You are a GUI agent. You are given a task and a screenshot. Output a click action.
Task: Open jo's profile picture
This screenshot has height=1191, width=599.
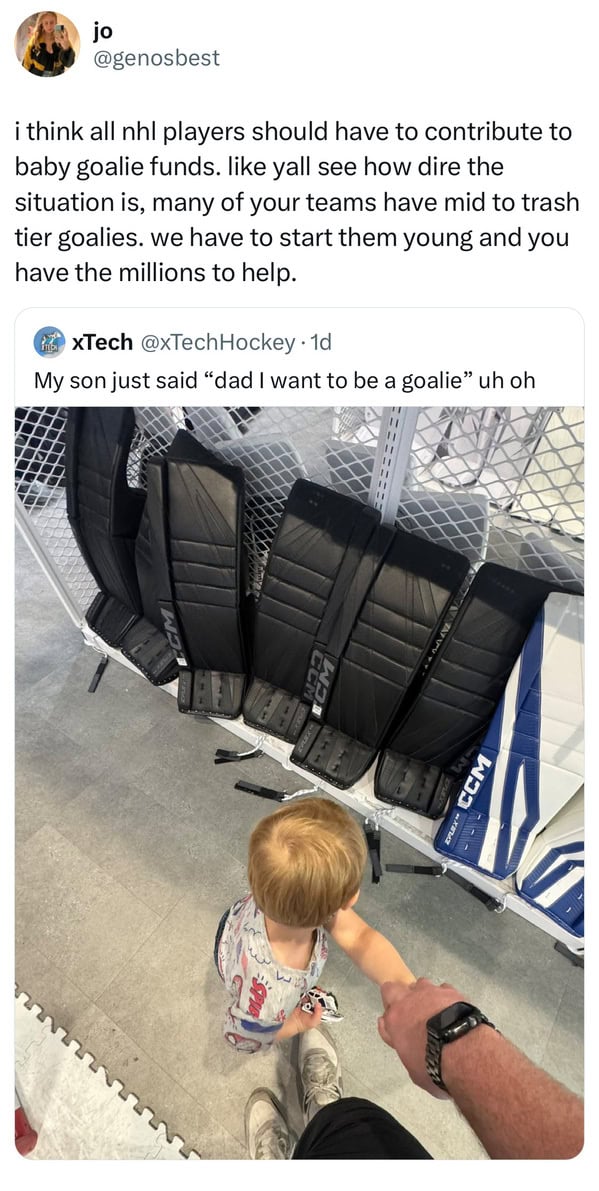point(47,45)
